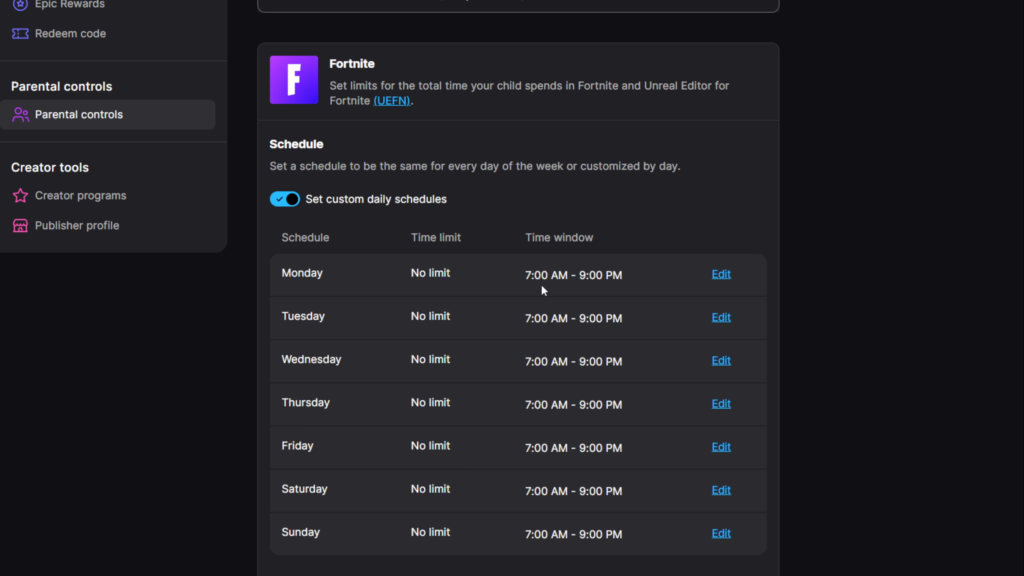
Task: Click Friday's No limit value
Action: click(430, 445)
